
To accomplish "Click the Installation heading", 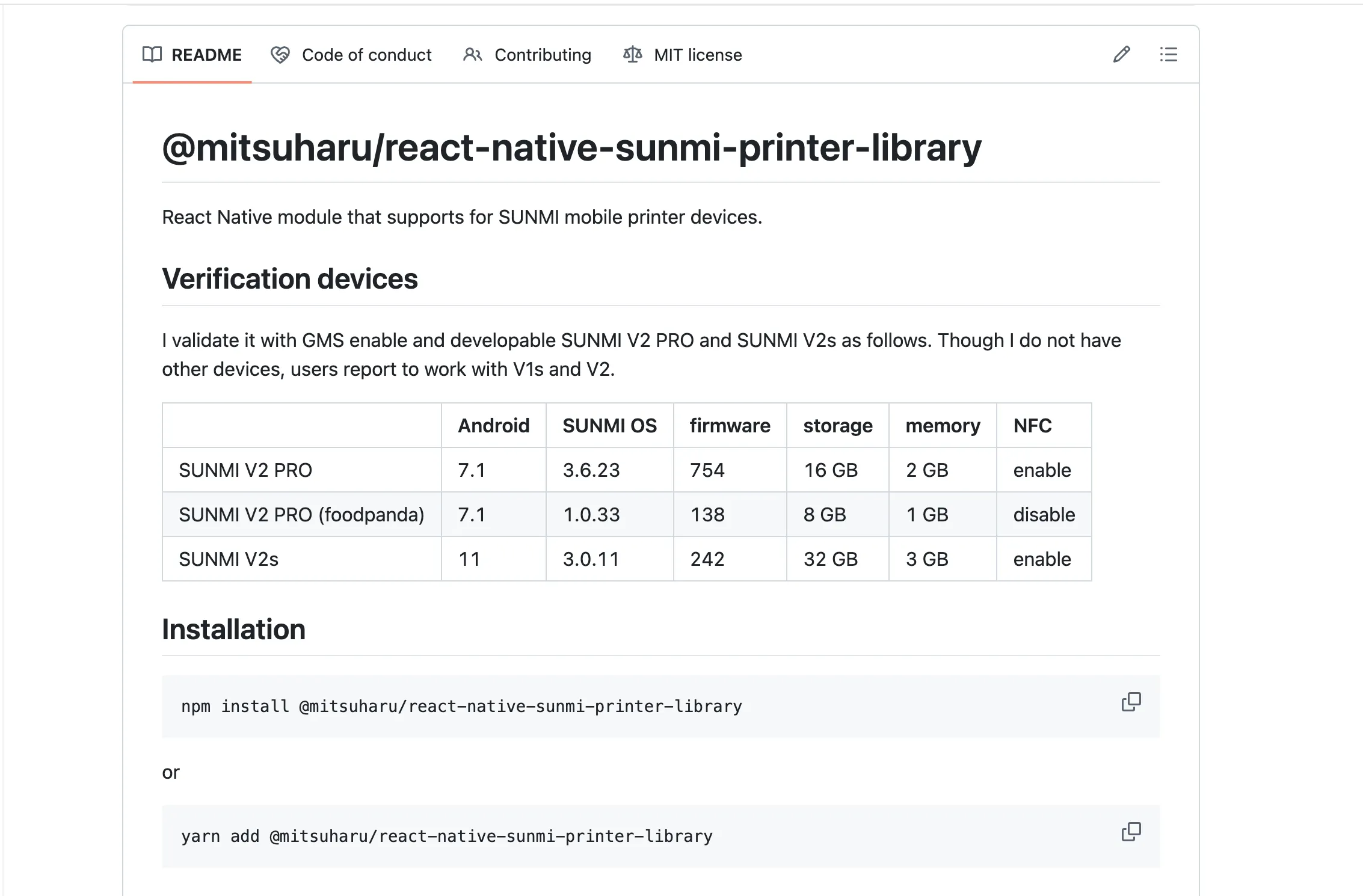I will tap(234, 630).
